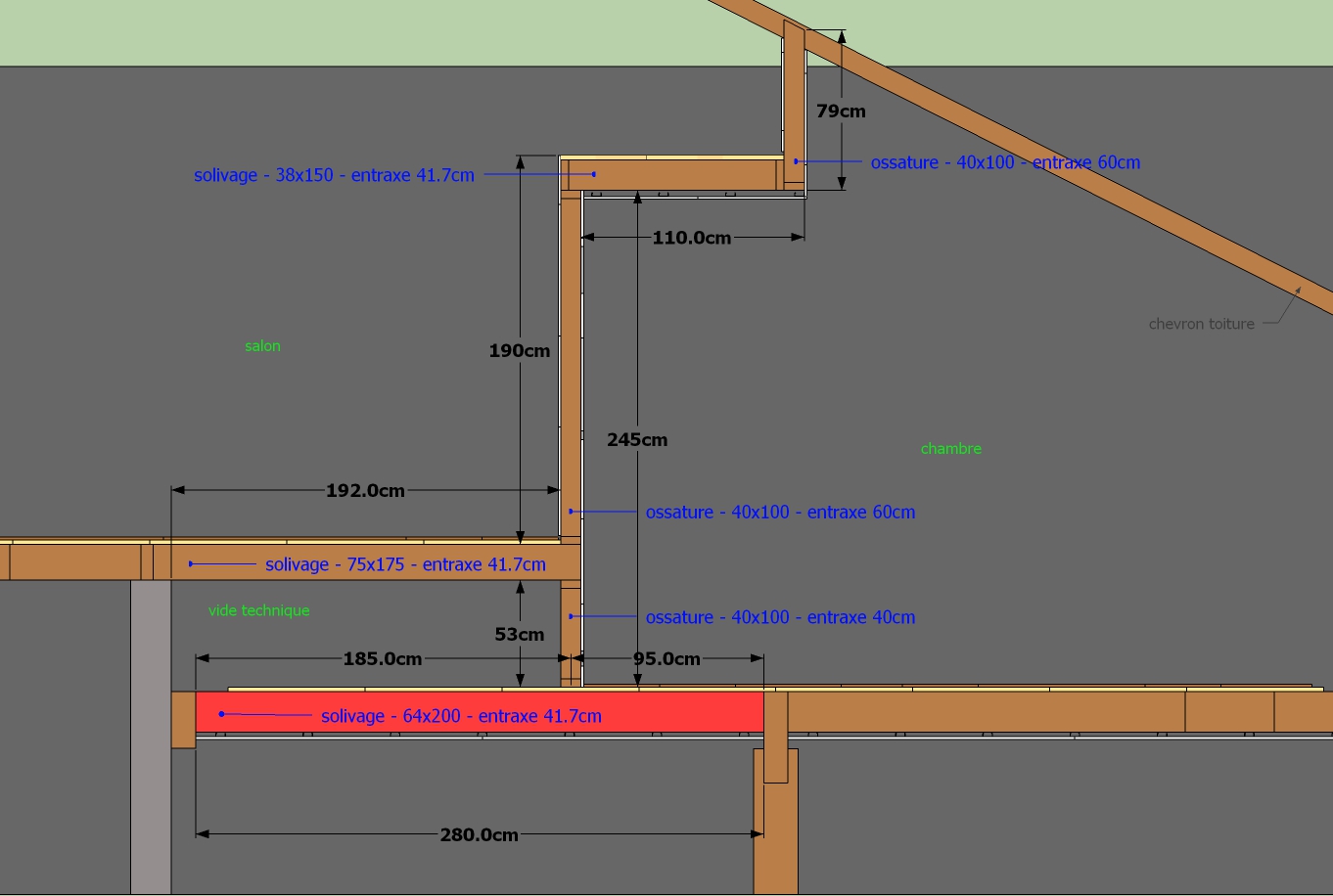Select the 53cm dimension text
1333x896 pixels.
point(519,634)
